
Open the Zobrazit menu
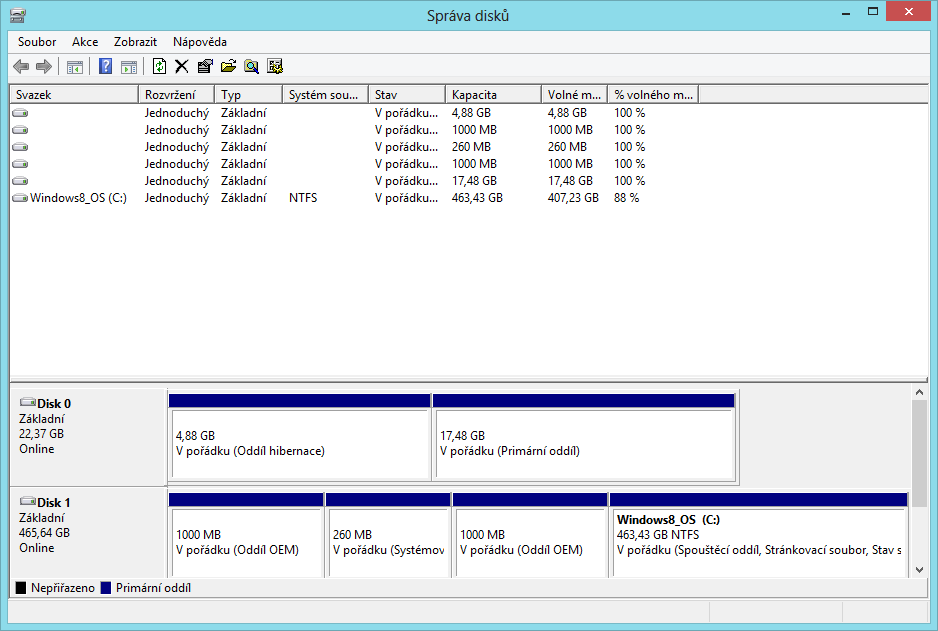tap(135, 42)
